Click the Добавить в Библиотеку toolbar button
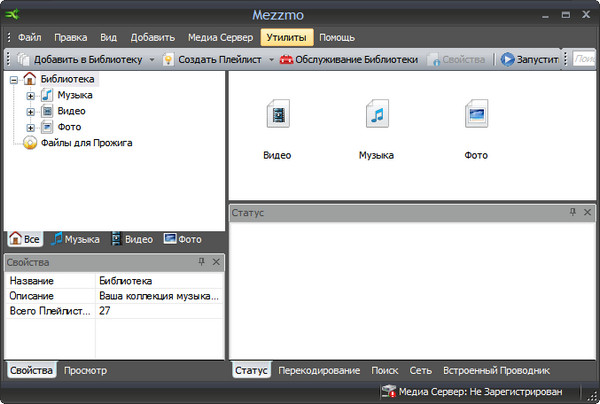The height and width of the screenshot is (404, 600). [79, 60]
